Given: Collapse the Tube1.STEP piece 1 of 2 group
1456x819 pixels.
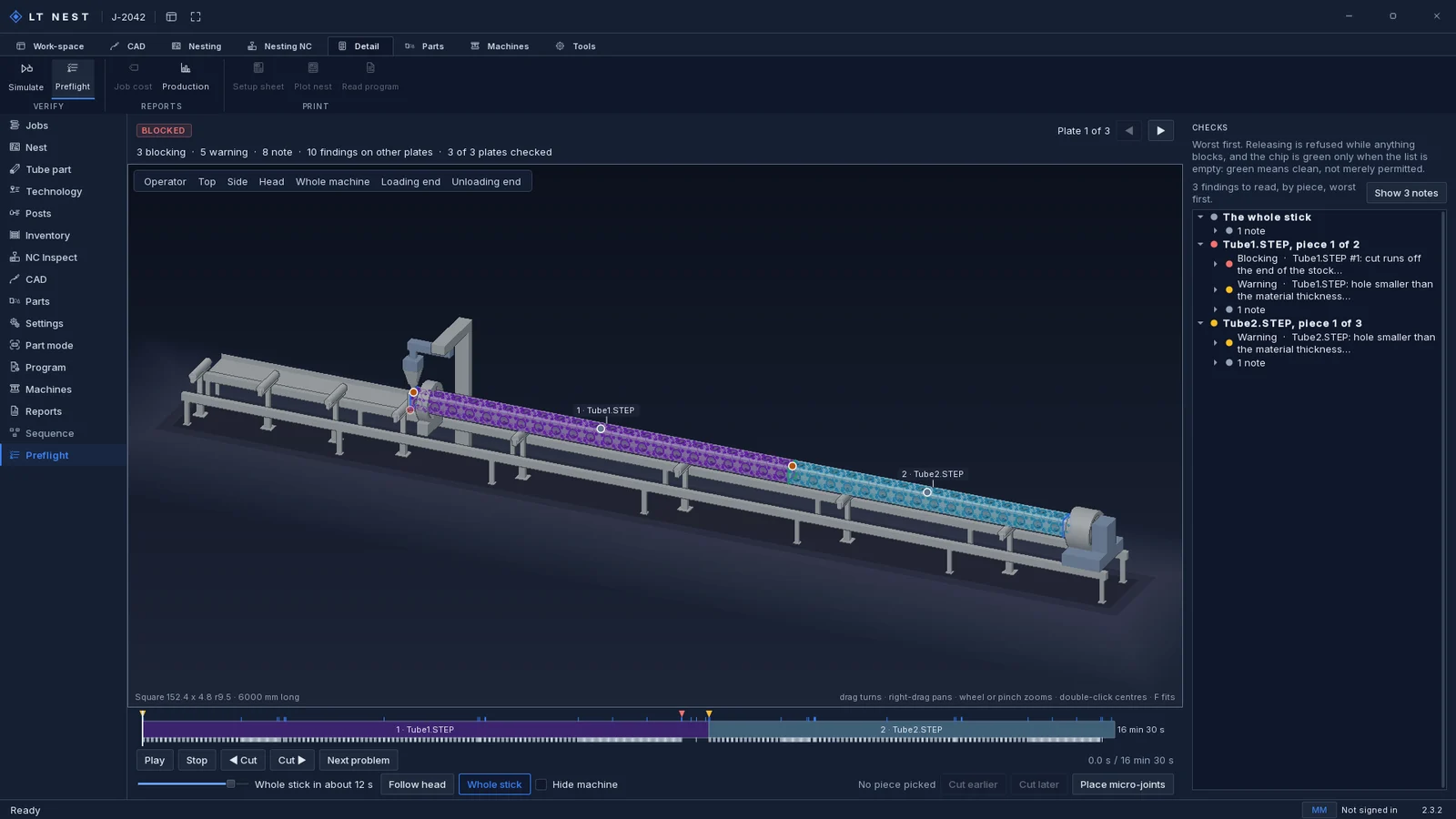Looking at the screenshot, I should [x=1200, y=245].
